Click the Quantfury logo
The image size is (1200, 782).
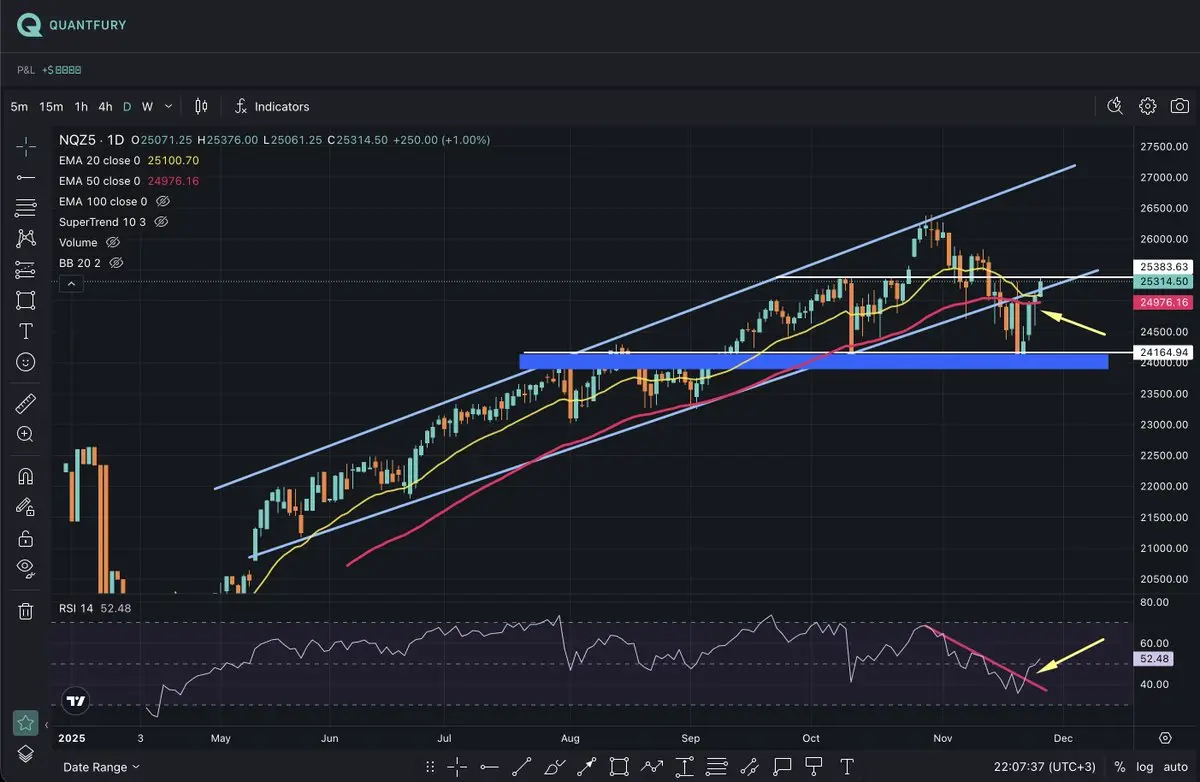click(x=73, y=24)
